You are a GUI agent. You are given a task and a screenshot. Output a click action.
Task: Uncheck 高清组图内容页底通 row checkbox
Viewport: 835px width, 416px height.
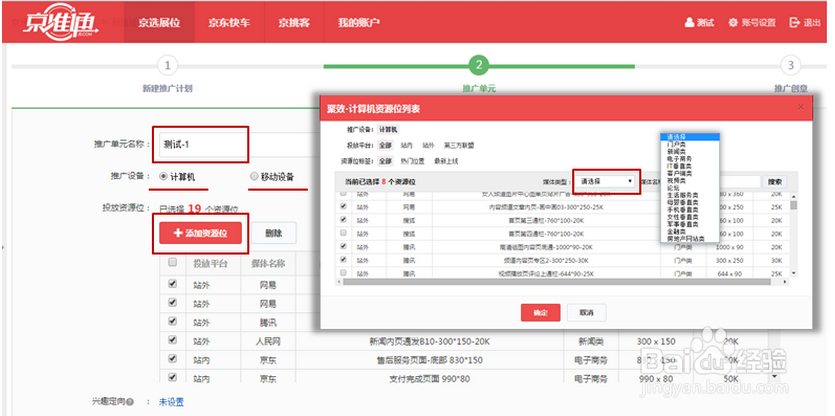point(343,246)
